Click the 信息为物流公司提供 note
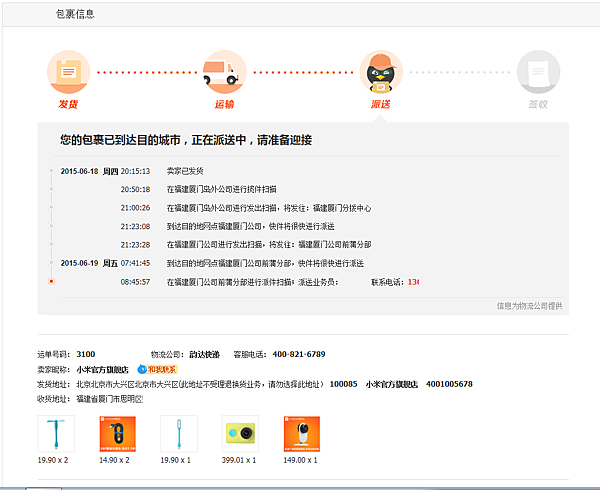Image resolution: width=600 pixels, height=490 pixels. [x=530, y=306]
